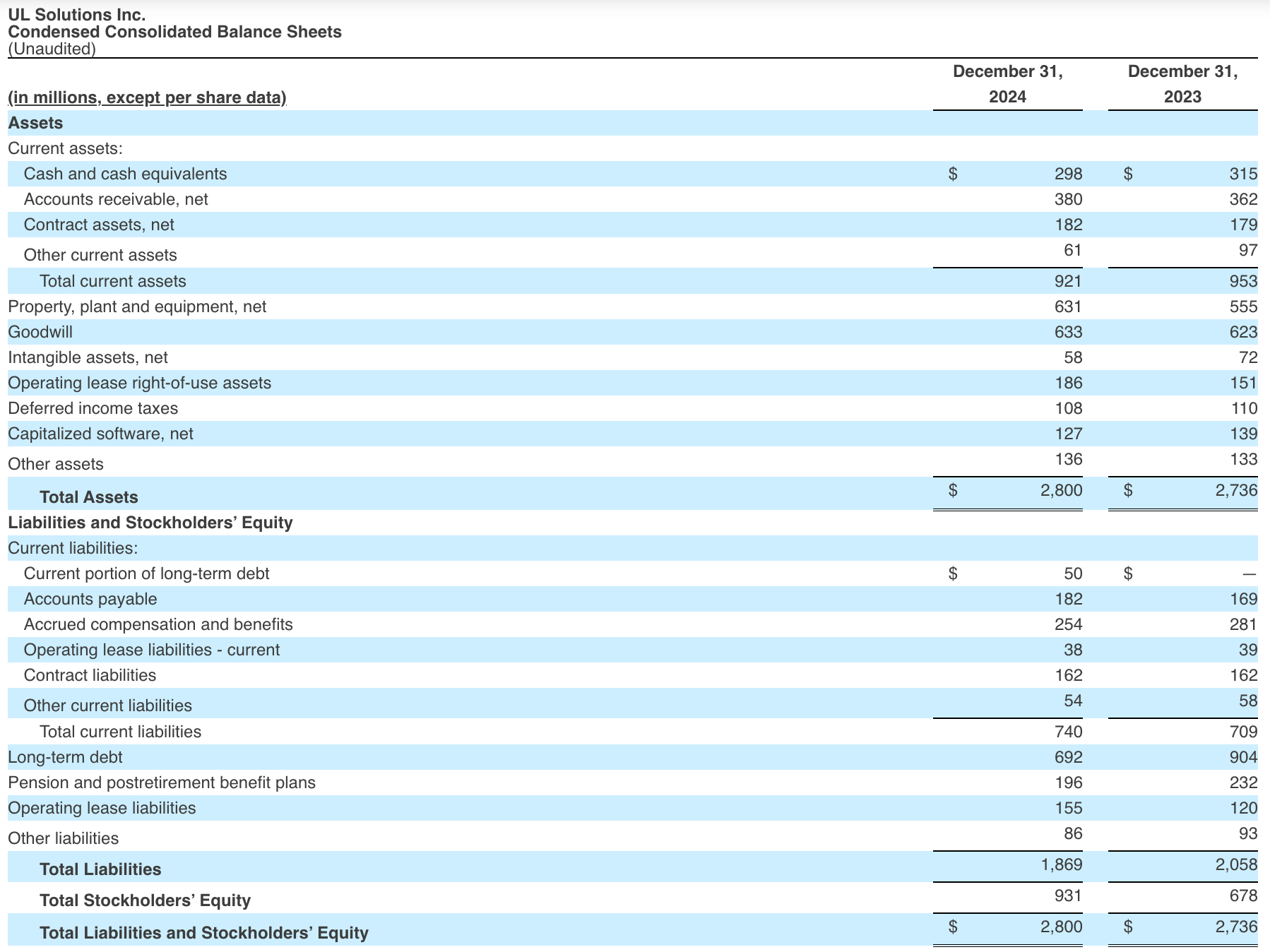Select Pension and postretirement benefit plans label
Screen dimensions: 1270x952
(162, 783)
